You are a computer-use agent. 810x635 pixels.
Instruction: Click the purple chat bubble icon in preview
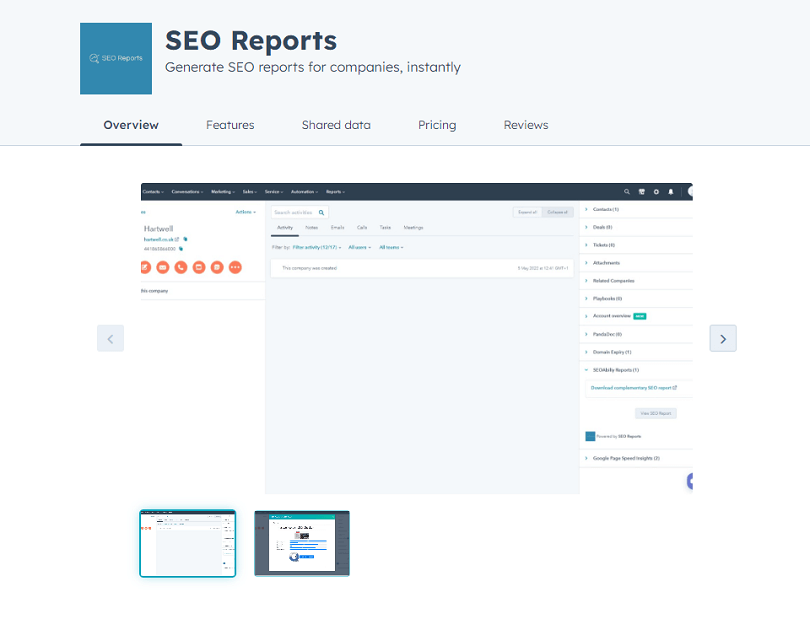[x=690, y=481]
